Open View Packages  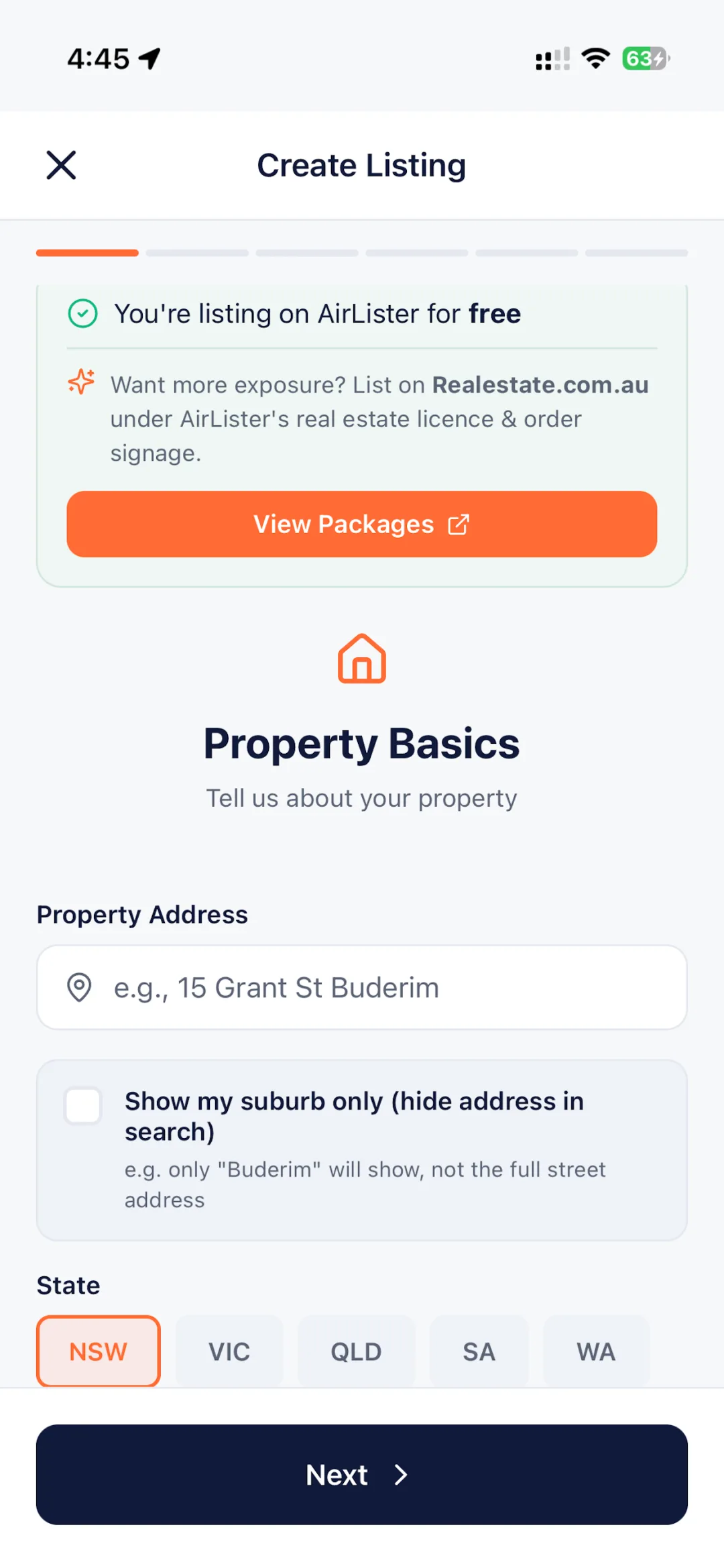click(362, 524)
